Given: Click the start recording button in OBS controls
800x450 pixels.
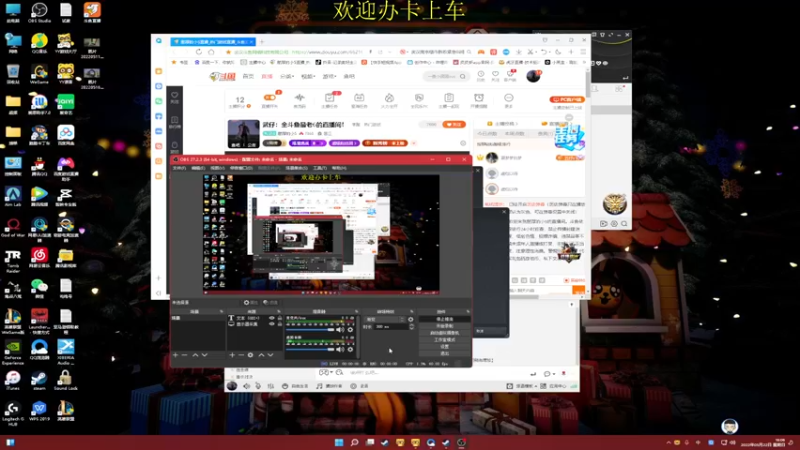Looking at the screenshot, I should 444,326.
